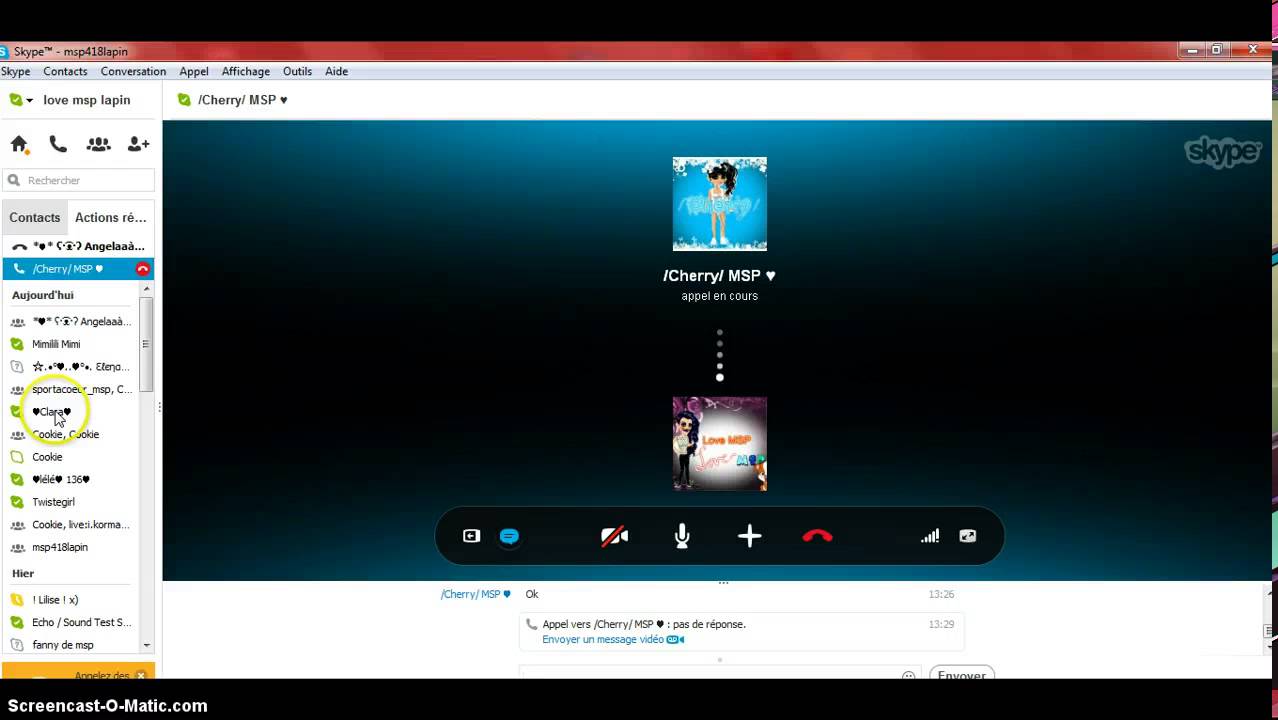Switch to the Actions récentes tab
This screenshot has height=720, width=1278.
[x=110, y=217]
